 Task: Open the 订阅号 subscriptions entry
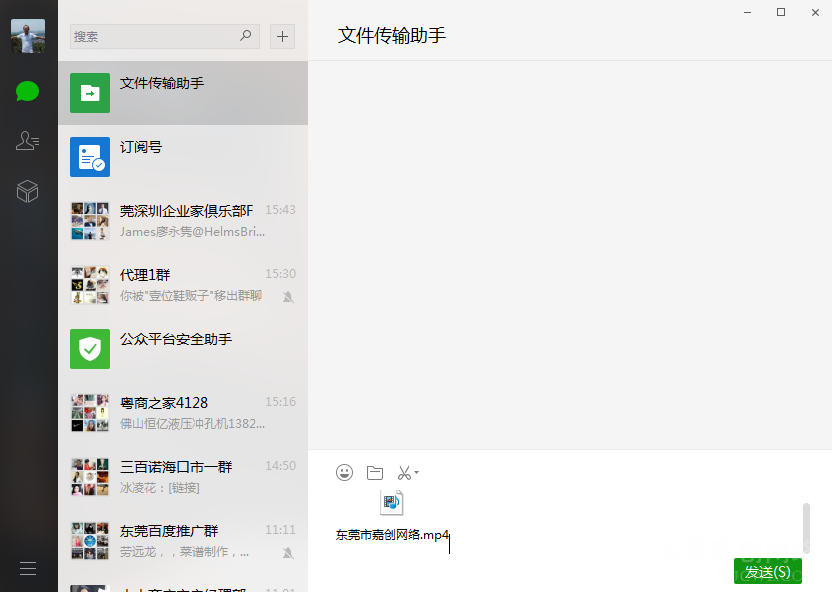point(183,157)
